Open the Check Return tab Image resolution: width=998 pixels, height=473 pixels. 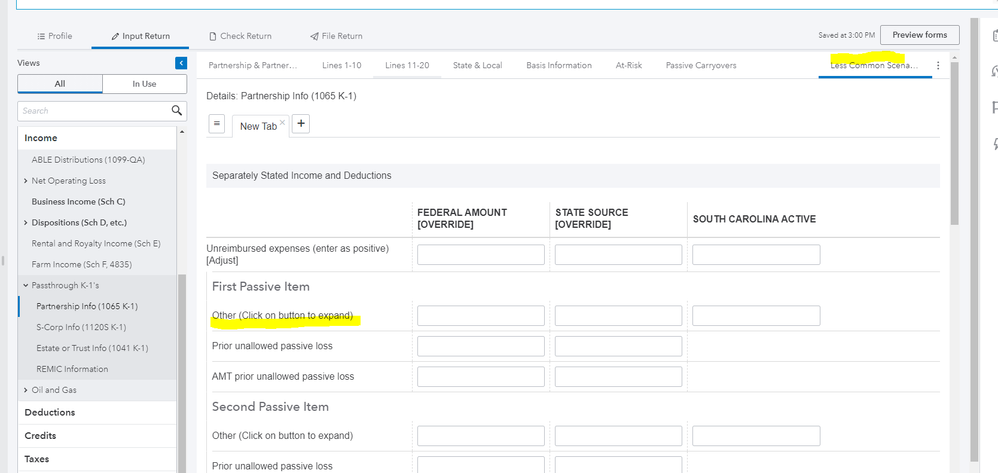point(240,36)
